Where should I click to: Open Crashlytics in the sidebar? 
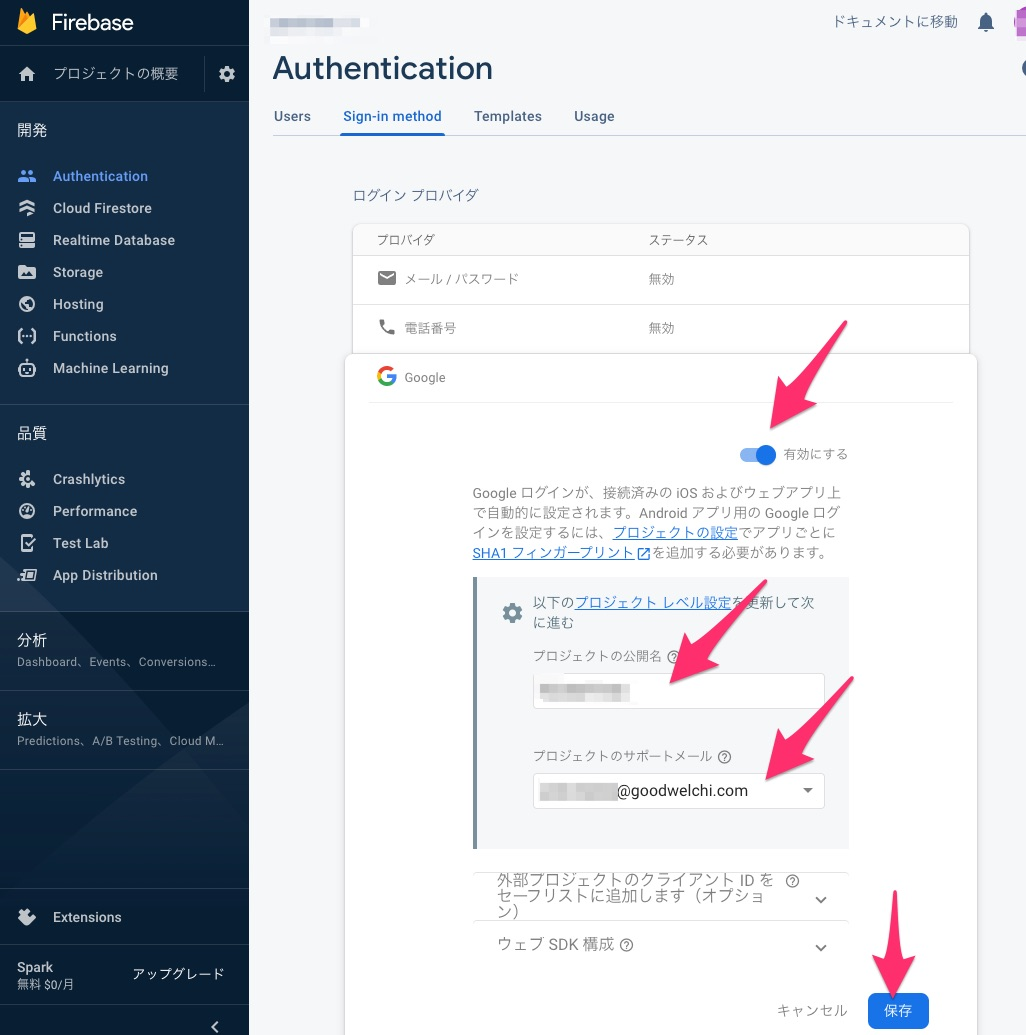click(89, 479)
